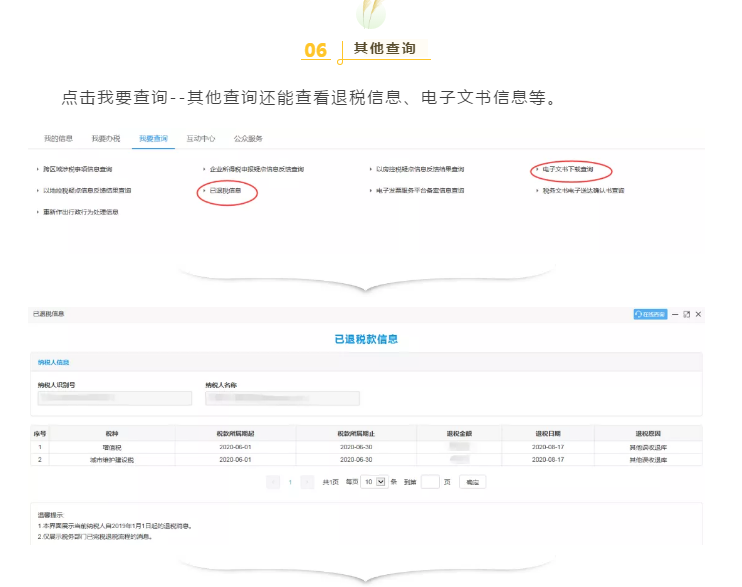Open 企业所得税申报疑点信息反馈查询 link
The image size is (742, 587).
pos(256,169)
